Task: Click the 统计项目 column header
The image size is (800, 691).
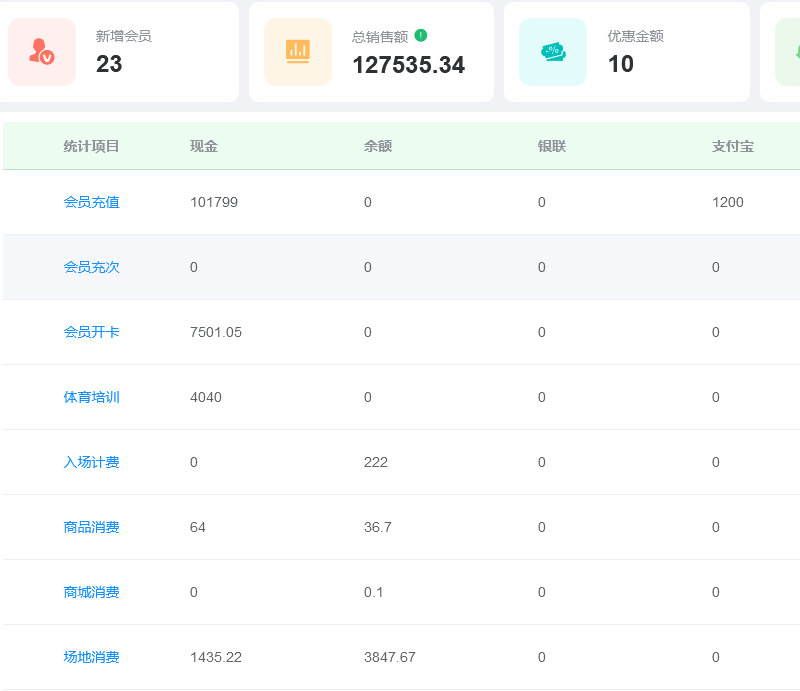Action: pyautogui.click(x=91, y=146)
